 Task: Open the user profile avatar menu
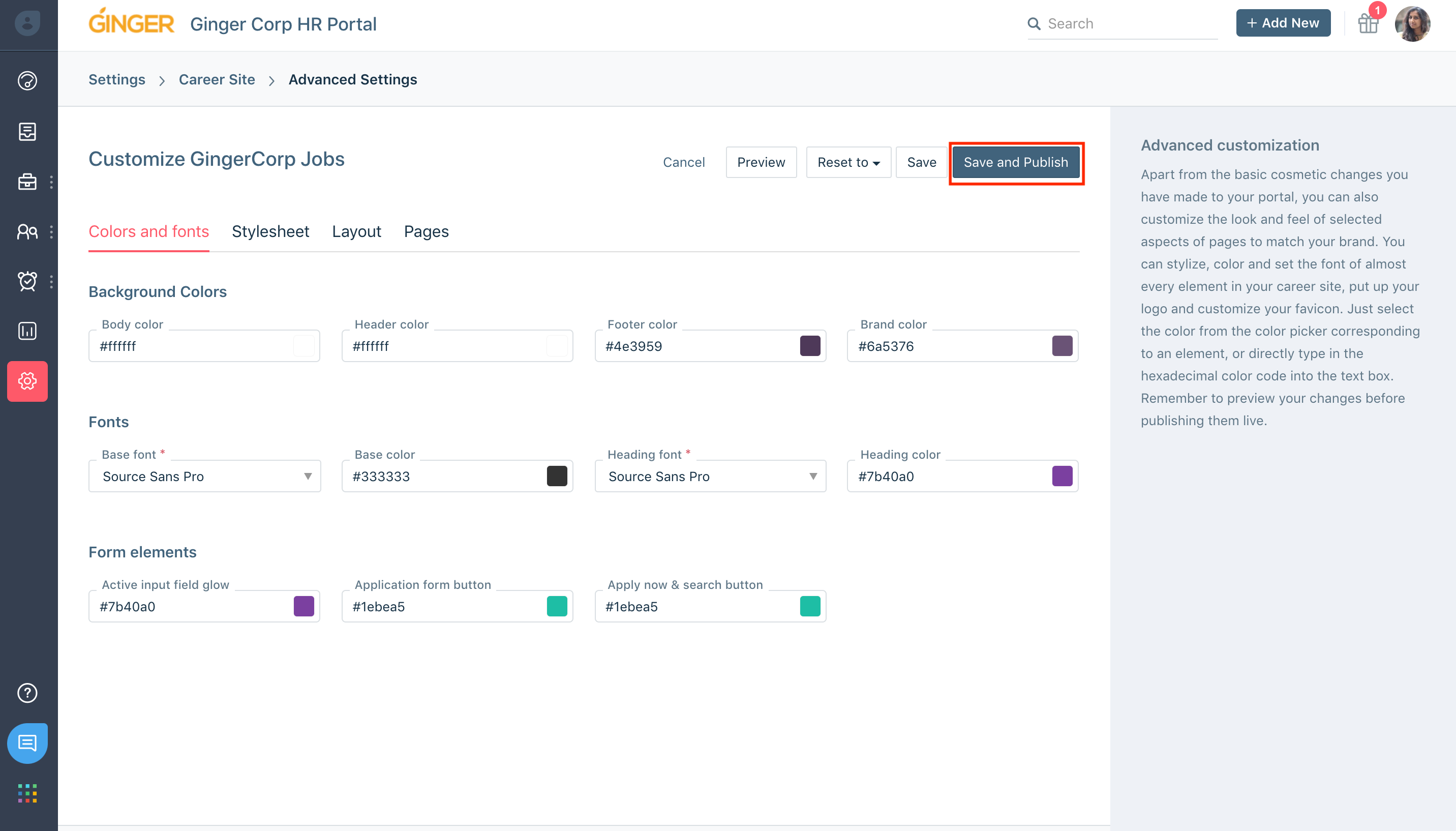(x=1413, y=23)
